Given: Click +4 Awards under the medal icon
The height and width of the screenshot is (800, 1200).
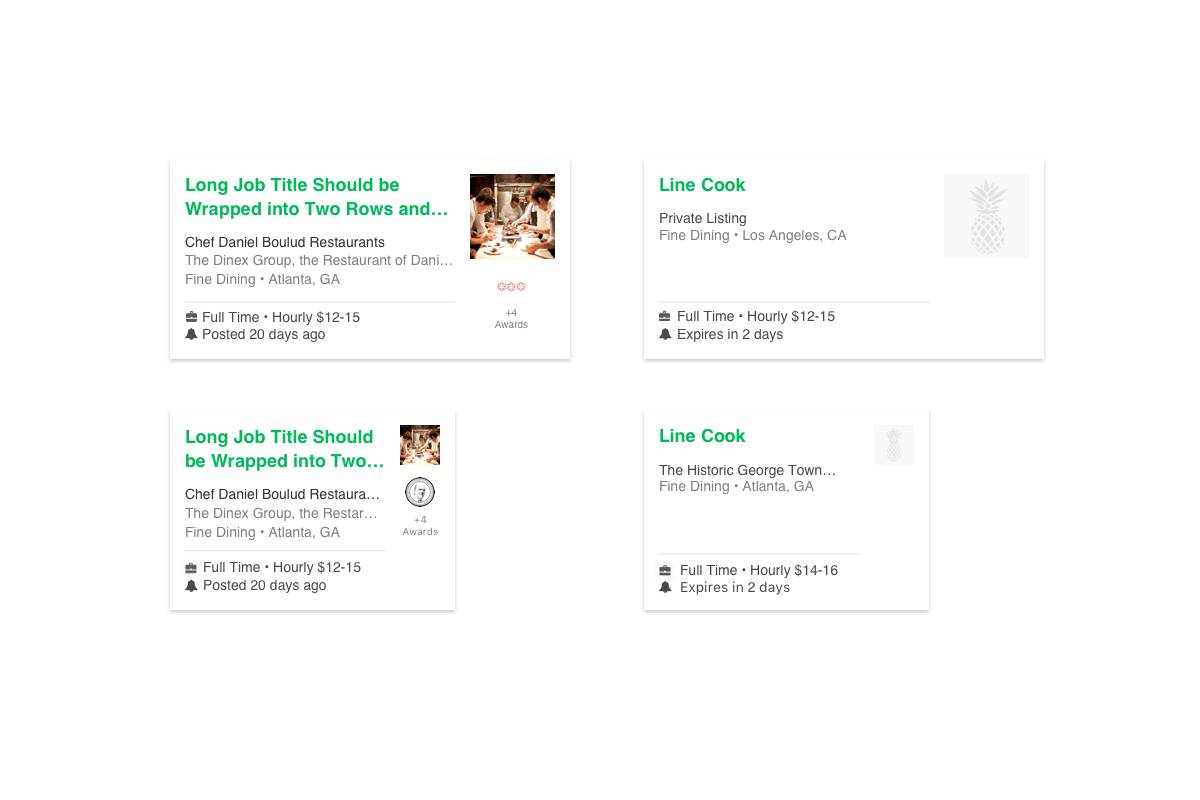Looking at the screenshot, I should tap(420, 525).
